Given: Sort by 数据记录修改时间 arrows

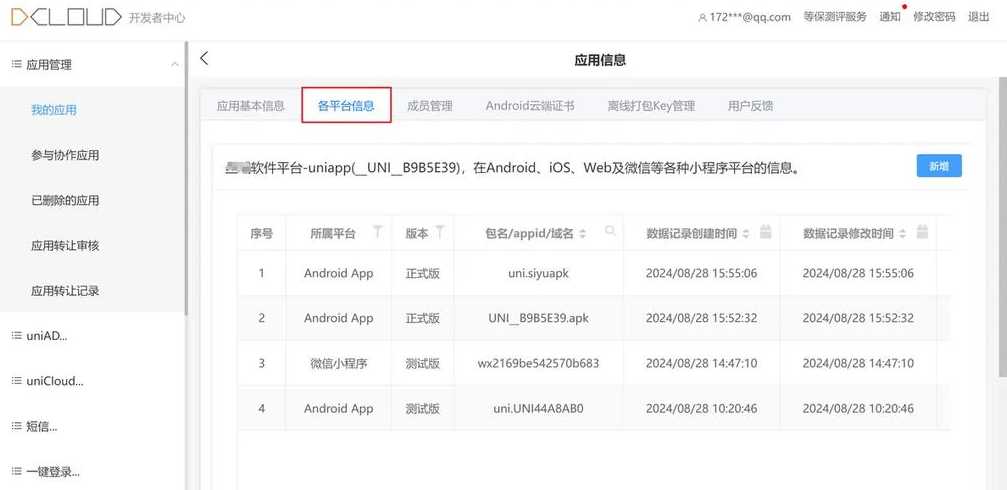Looking at the screenshot, I should pos(902,234).
